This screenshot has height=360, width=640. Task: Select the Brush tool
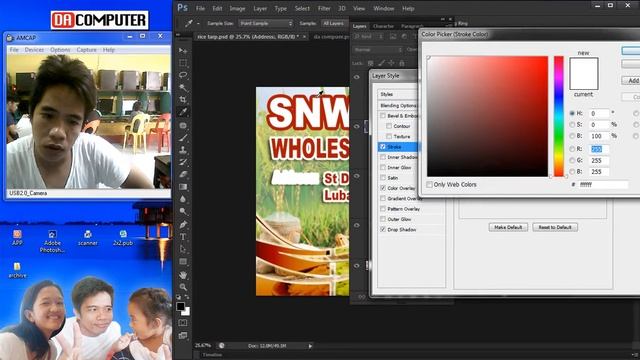pos(183,138)
